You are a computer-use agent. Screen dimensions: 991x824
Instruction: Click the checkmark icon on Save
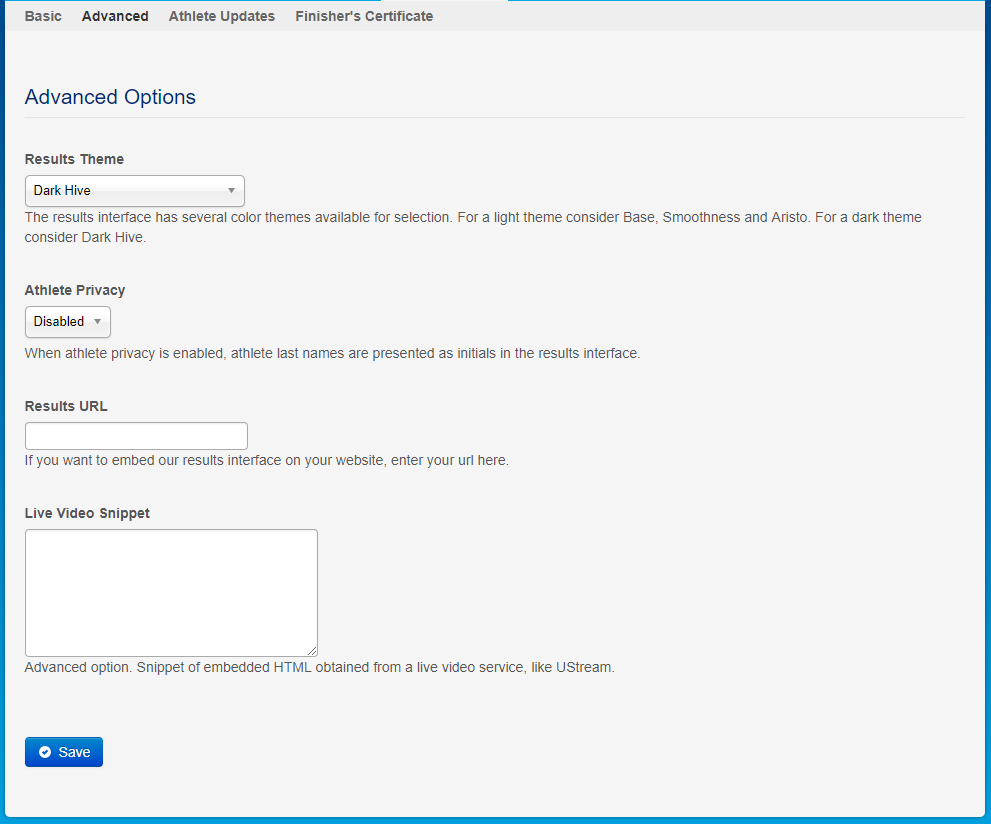(45, 752)
